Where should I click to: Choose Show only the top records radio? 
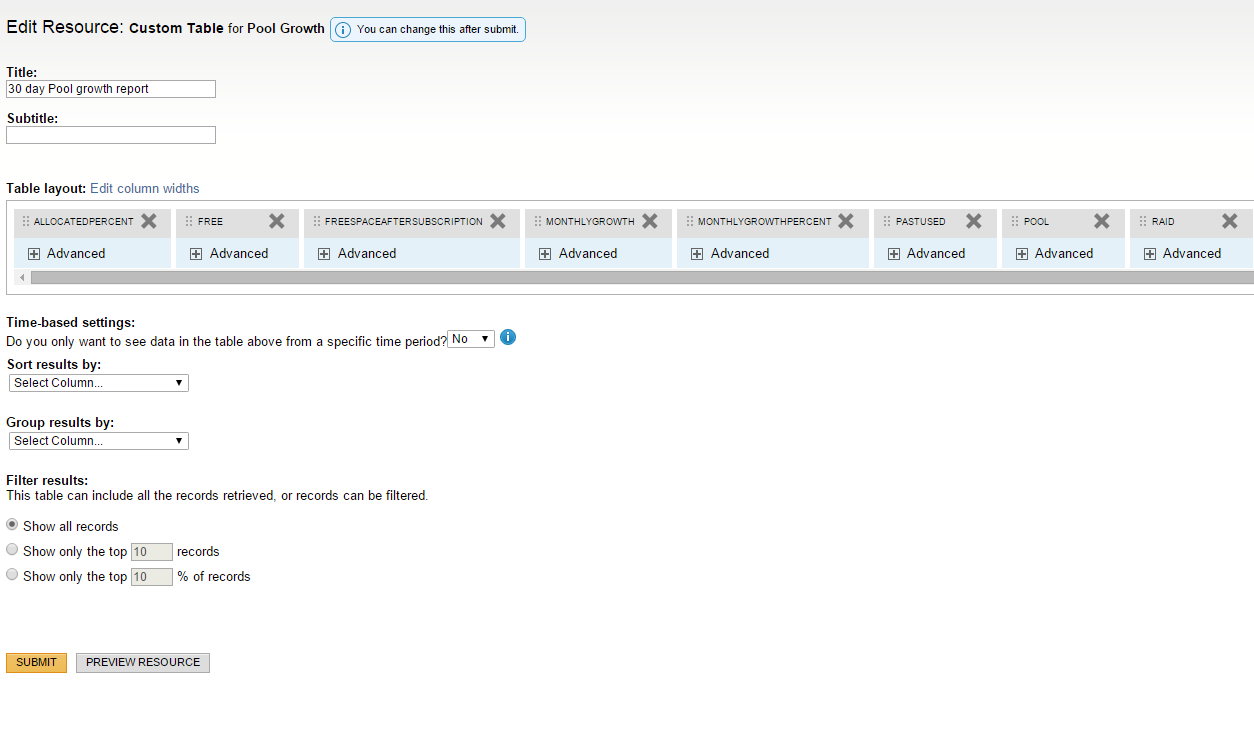pos(12,549)
